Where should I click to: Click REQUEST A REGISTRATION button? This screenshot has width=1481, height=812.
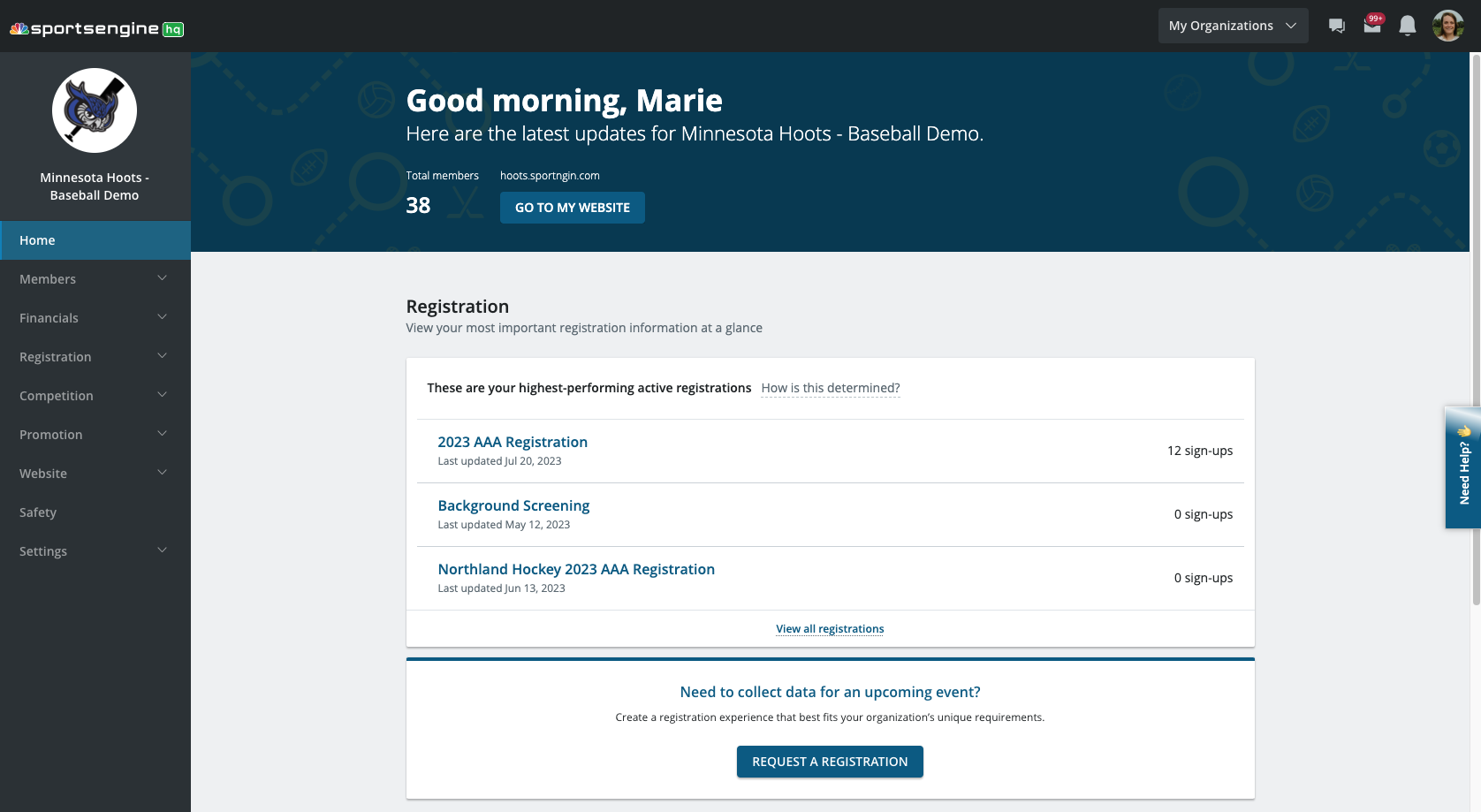[829, 761]
